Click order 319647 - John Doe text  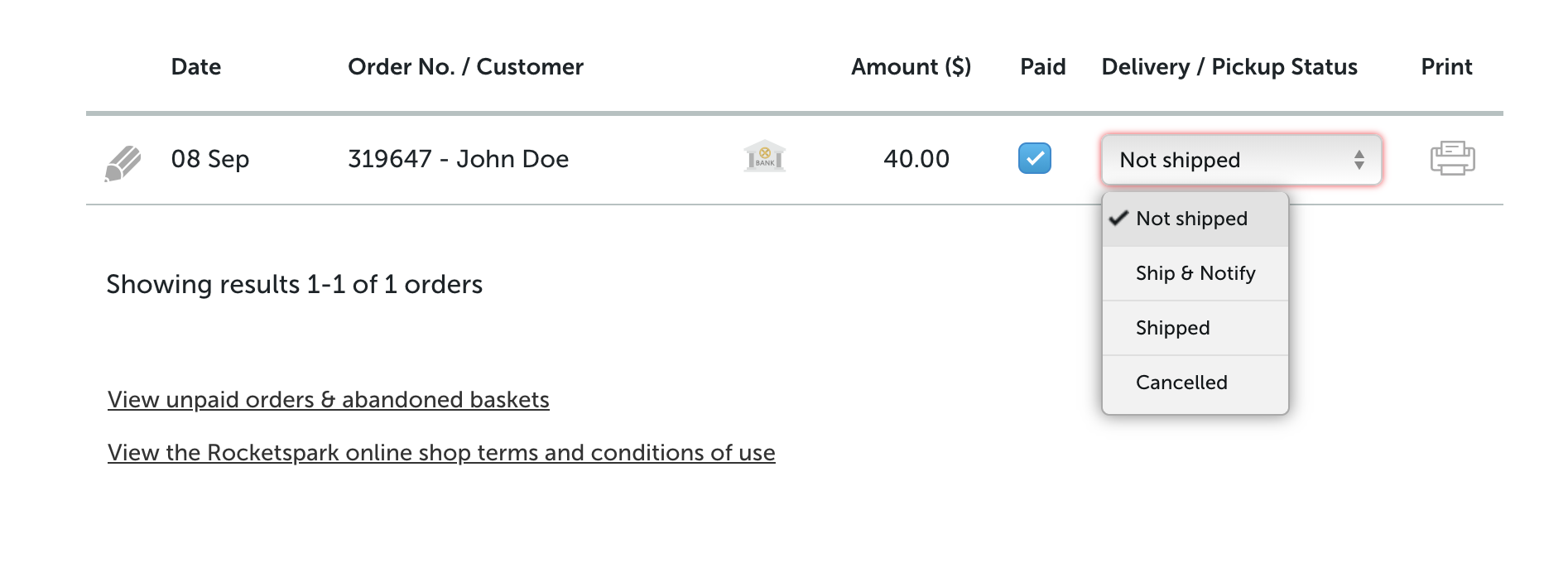[x=458, y=159]
